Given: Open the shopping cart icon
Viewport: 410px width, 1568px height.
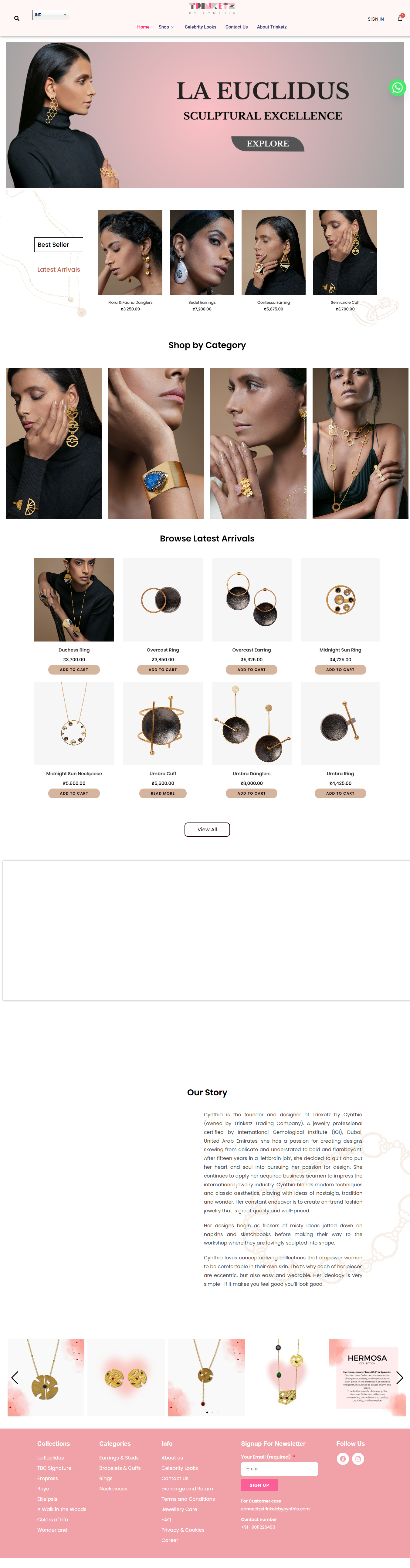Looking at the screenshot, I should click(x=400, y=18).
